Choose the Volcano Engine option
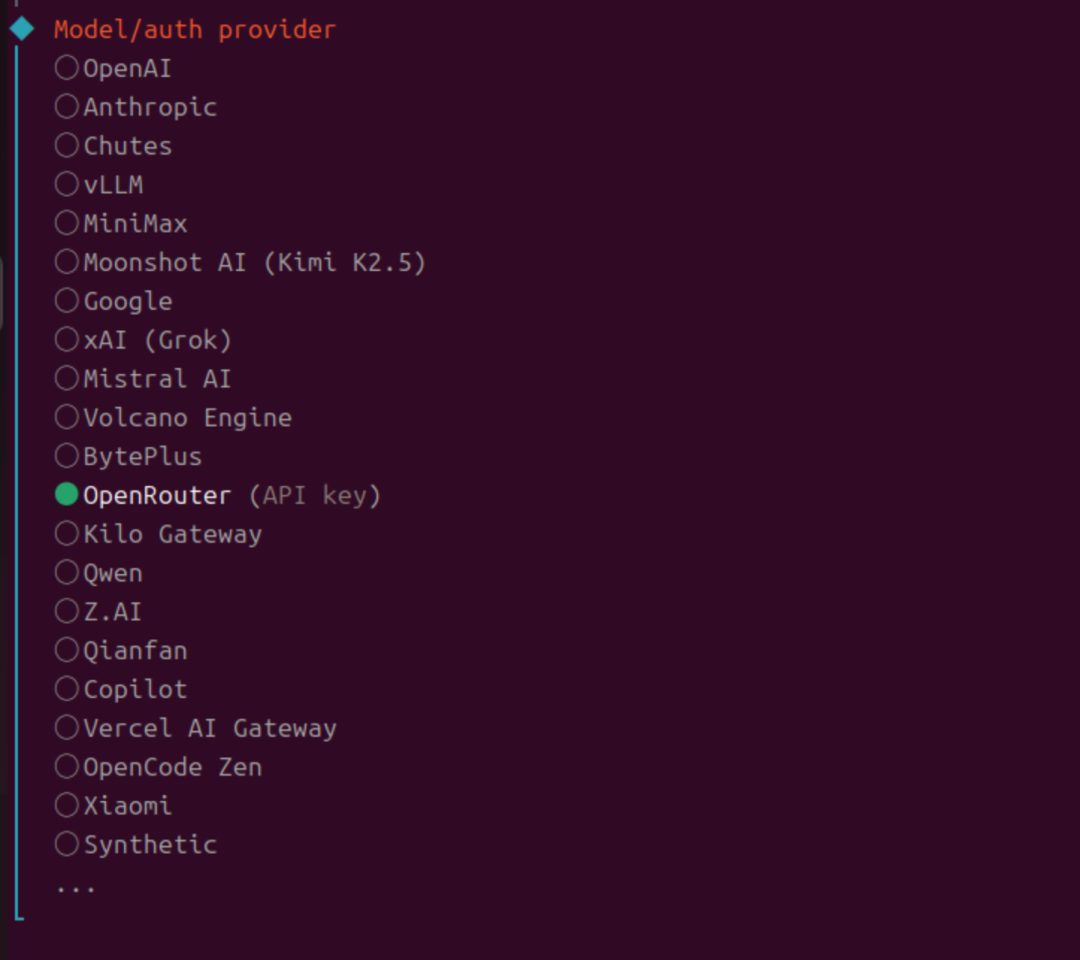The width and height of the screenshot is (1080, 960). (67, 417)
